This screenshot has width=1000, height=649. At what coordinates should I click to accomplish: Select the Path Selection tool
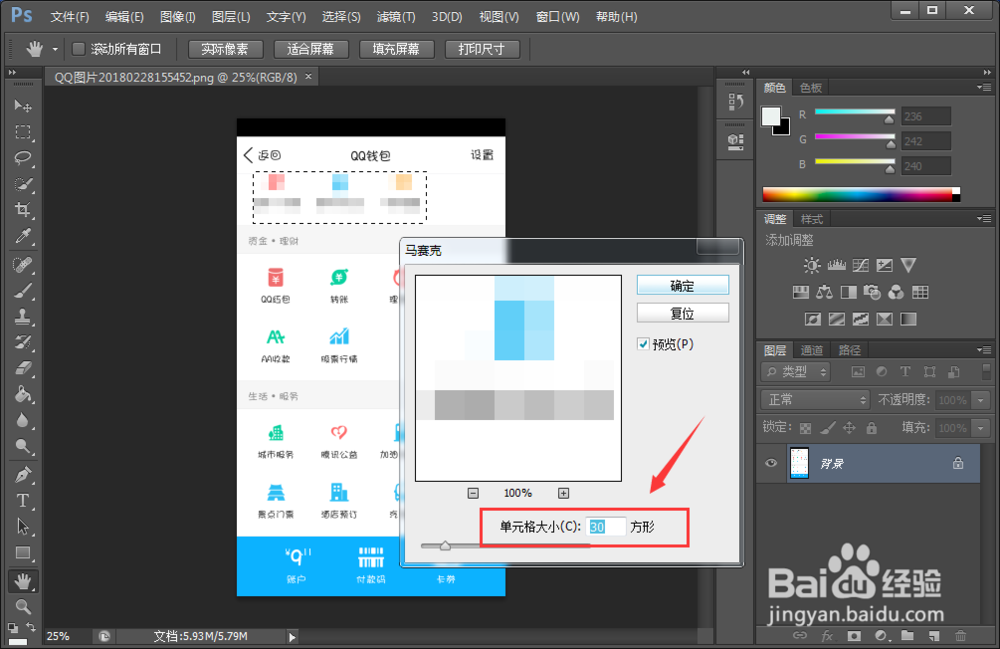click(23, 527)
